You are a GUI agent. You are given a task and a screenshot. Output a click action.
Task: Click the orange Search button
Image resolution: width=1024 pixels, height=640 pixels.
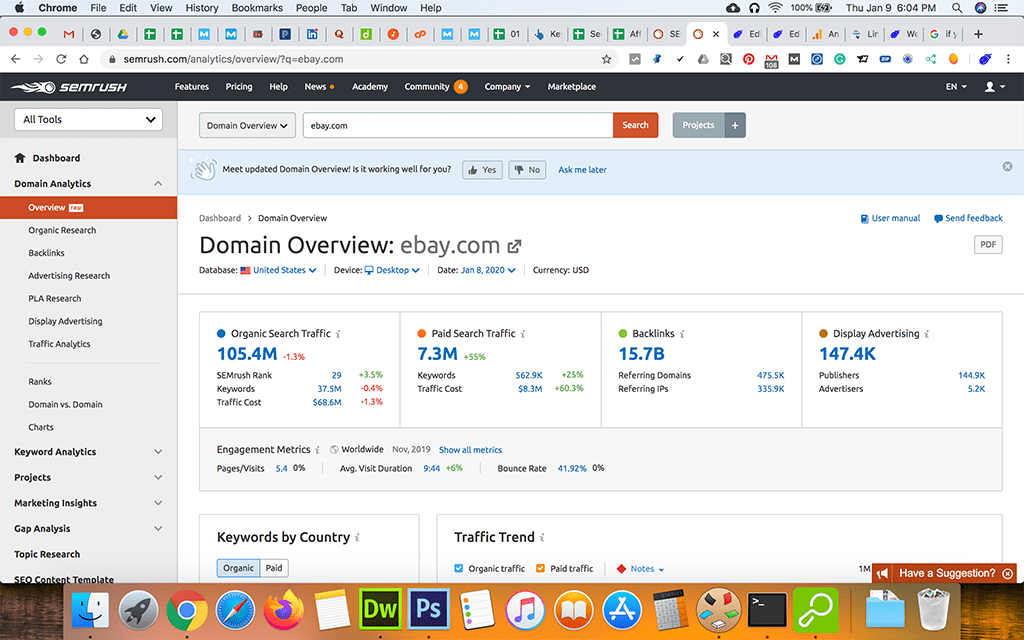point(635,125)
